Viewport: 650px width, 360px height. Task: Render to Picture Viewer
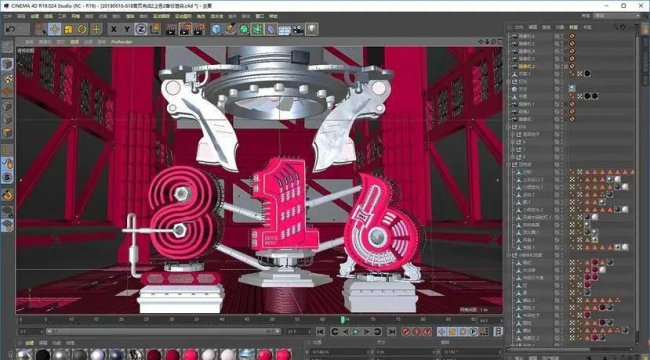pyautogui.click(x=185, y=29)
